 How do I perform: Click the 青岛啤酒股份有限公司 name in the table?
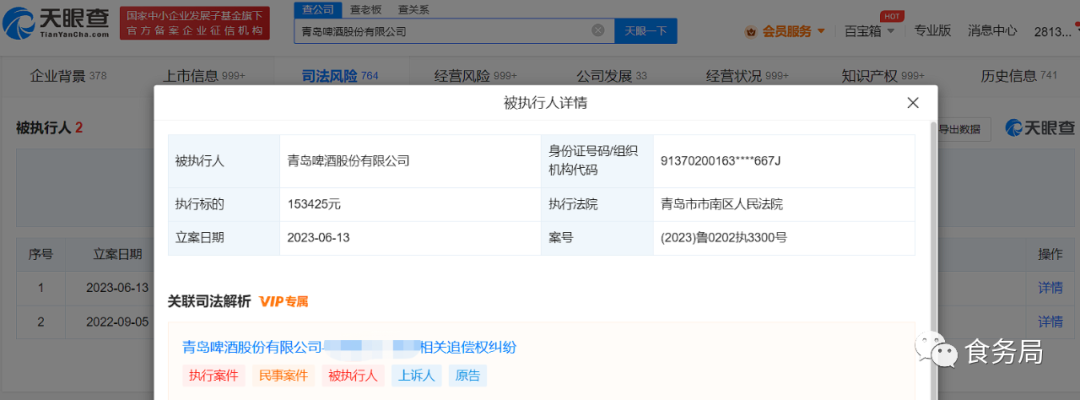tap(349, 161)
